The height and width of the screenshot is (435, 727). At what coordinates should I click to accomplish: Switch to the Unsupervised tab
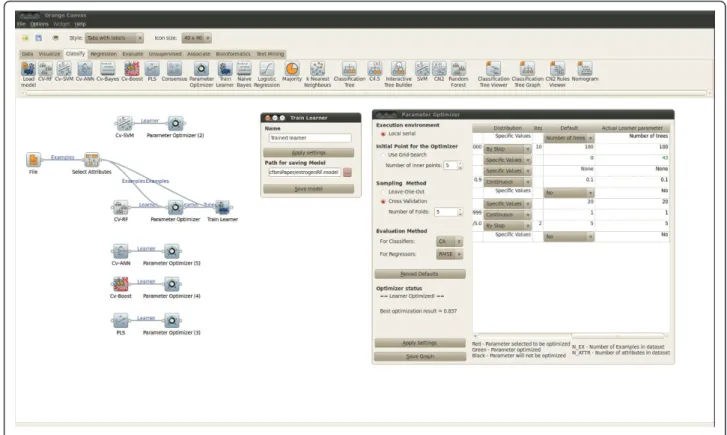point(165,54)
